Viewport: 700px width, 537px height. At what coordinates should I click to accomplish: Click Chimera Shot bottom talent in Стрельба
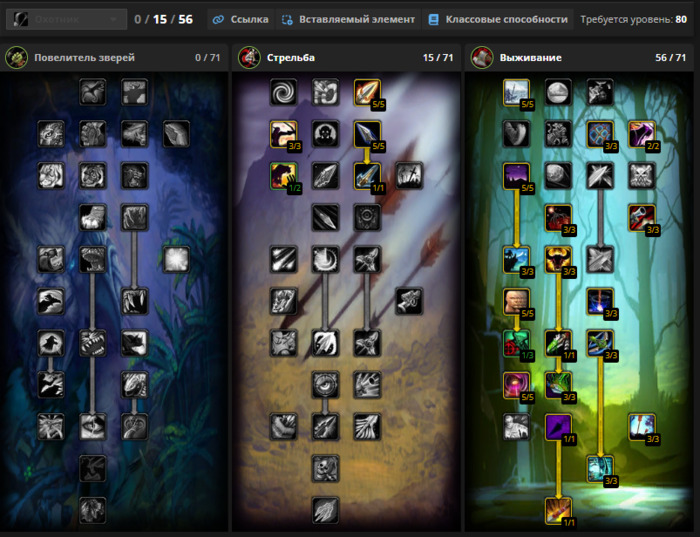click(325, 510)
